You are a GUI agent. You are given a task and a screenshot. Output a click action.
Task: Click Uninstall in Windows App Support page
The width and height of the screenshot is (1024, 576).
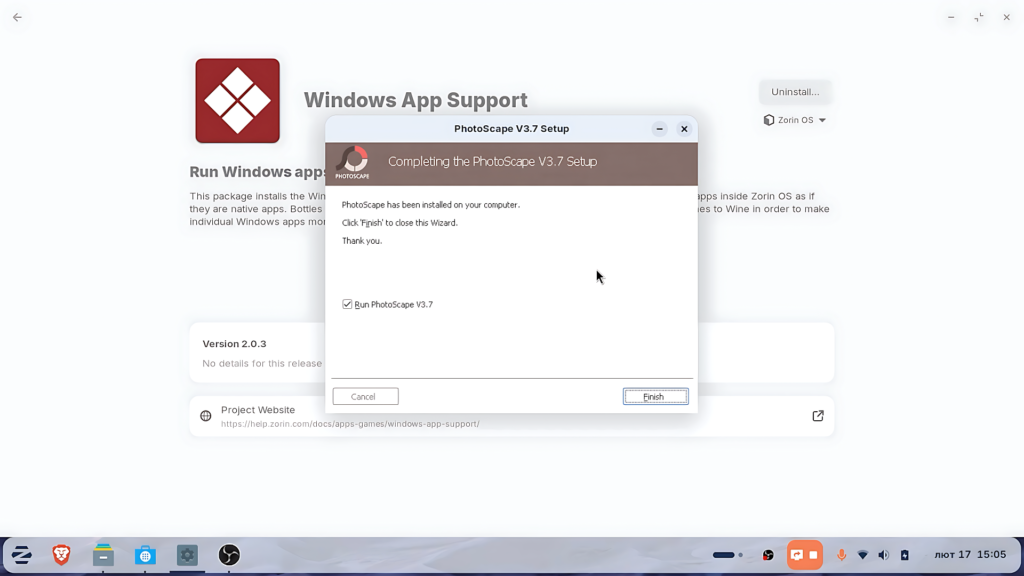[795, 92]
